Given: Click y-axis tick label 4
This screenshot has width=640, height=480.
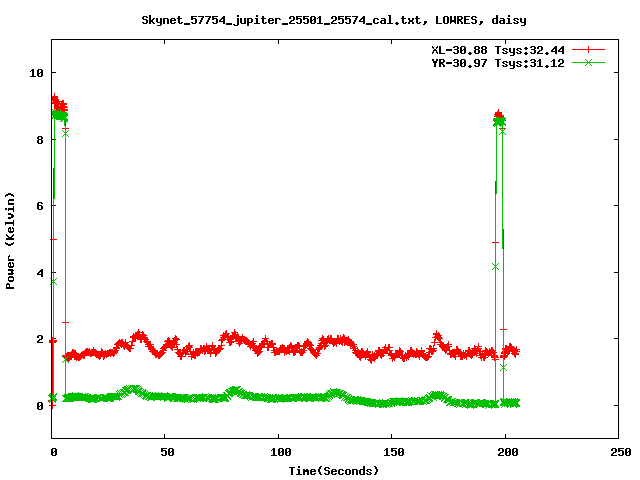Looking at the screenshot, I should point(40,273).
